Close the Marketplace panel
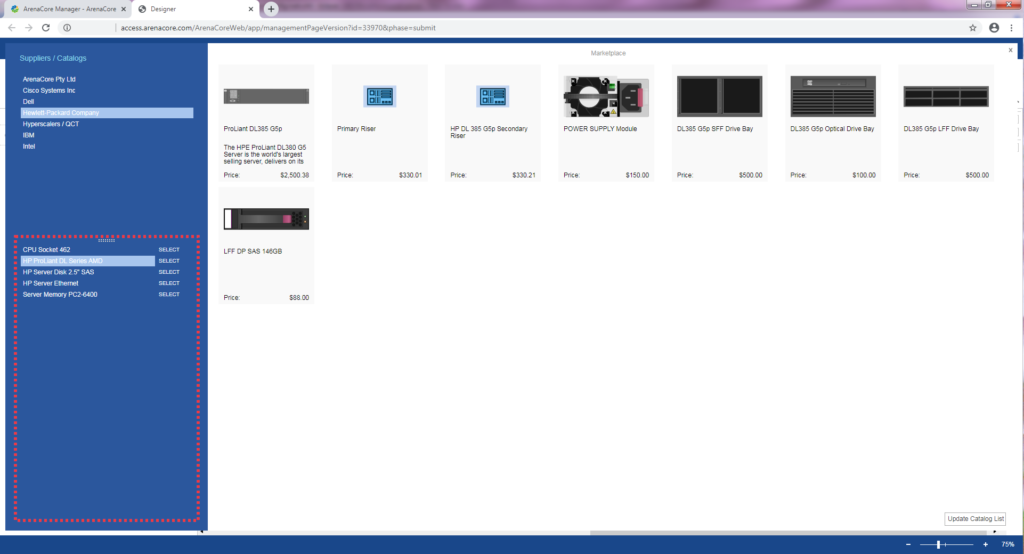 click(x=1010, y=50)
